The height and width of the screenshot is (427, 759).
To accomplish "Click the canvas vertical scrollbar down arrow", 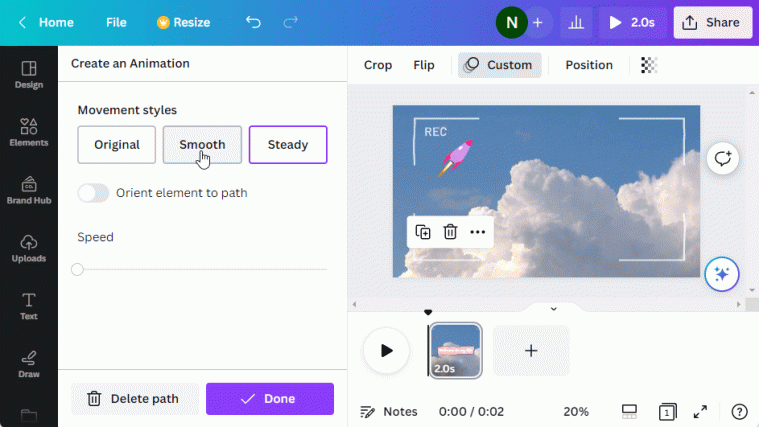I will [752, 290].
